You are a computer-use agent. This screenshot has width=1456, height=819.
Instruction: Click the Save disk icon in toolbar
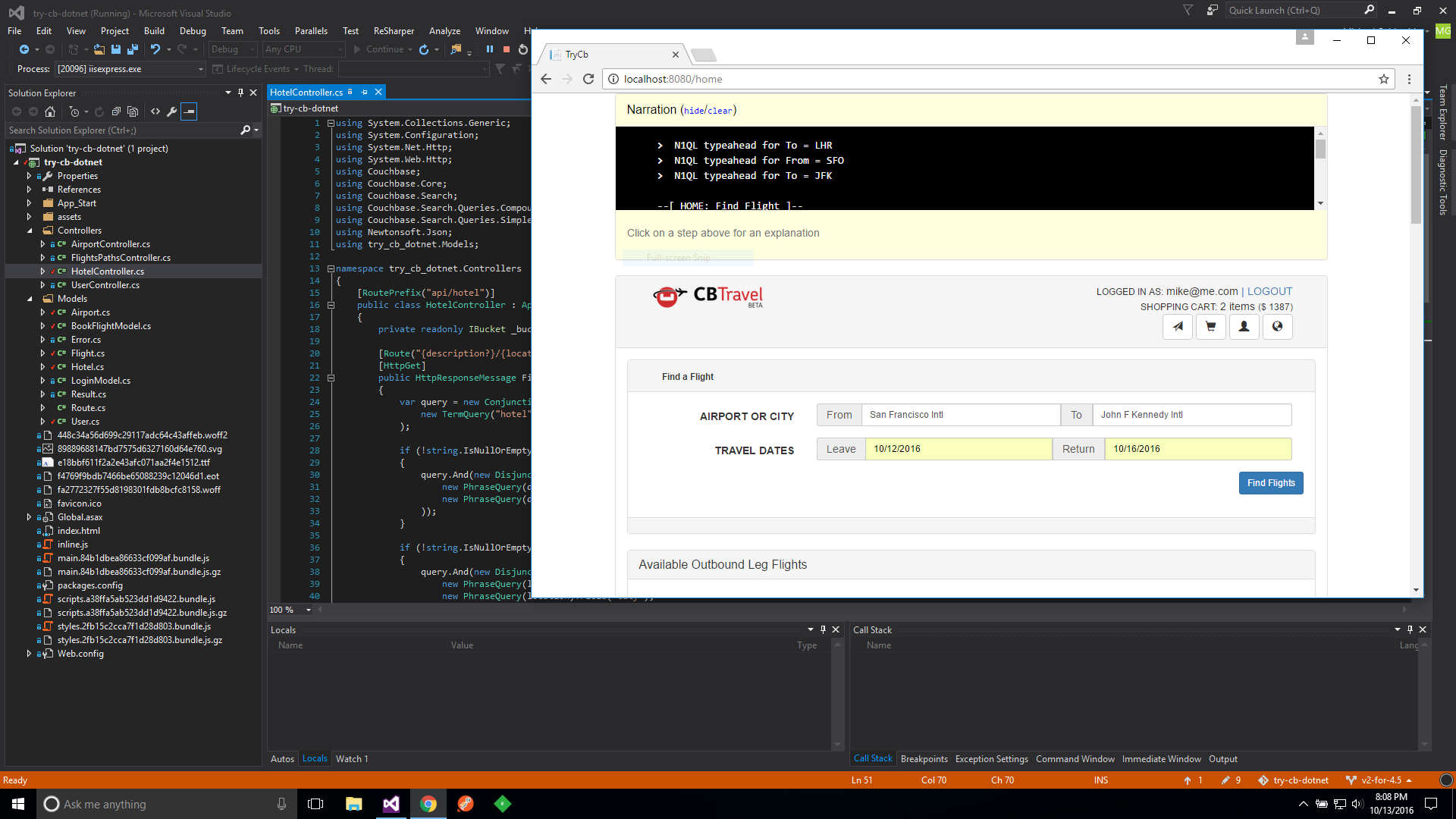116,49
